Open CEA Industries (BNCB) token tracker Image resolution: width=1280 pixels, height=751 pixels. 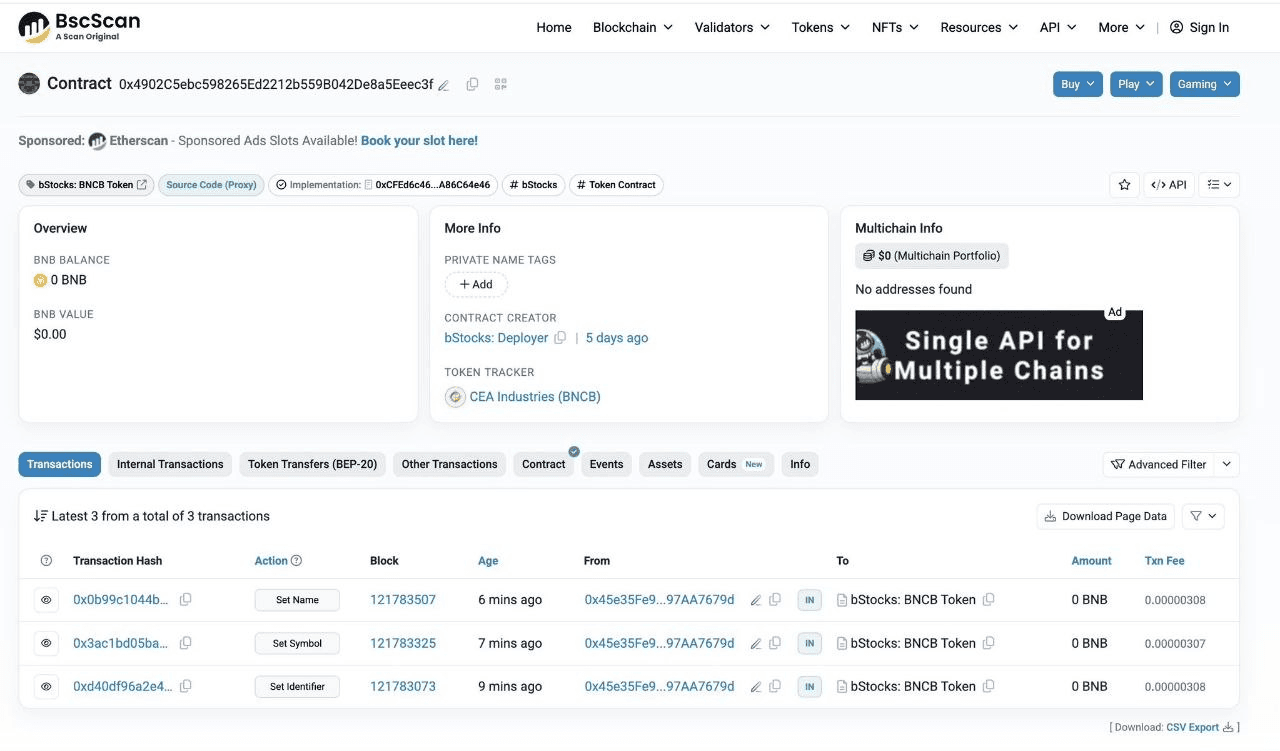point(535,397)
